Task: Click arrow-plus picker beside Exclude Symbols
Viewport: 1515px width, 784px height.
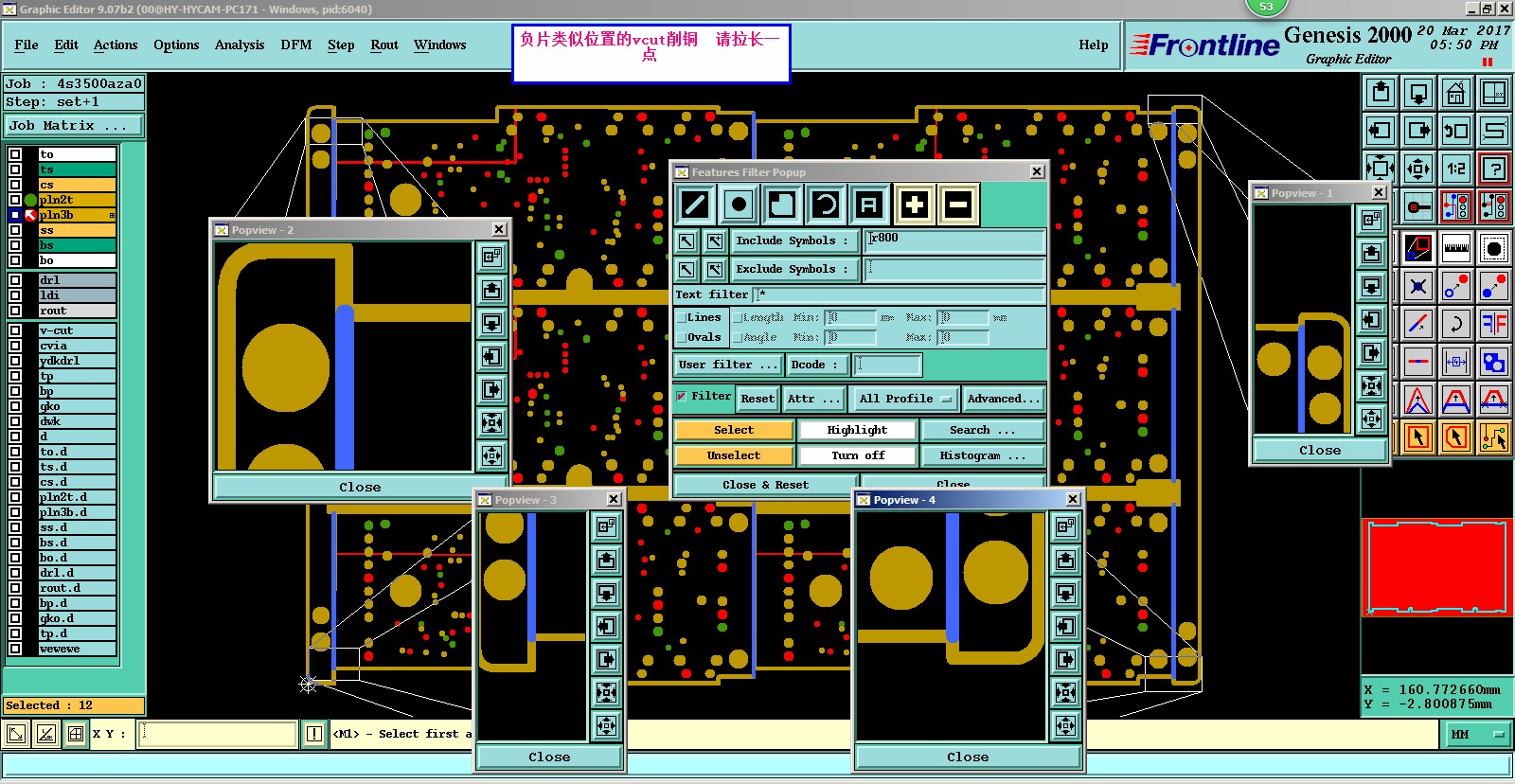Action: 715,269
